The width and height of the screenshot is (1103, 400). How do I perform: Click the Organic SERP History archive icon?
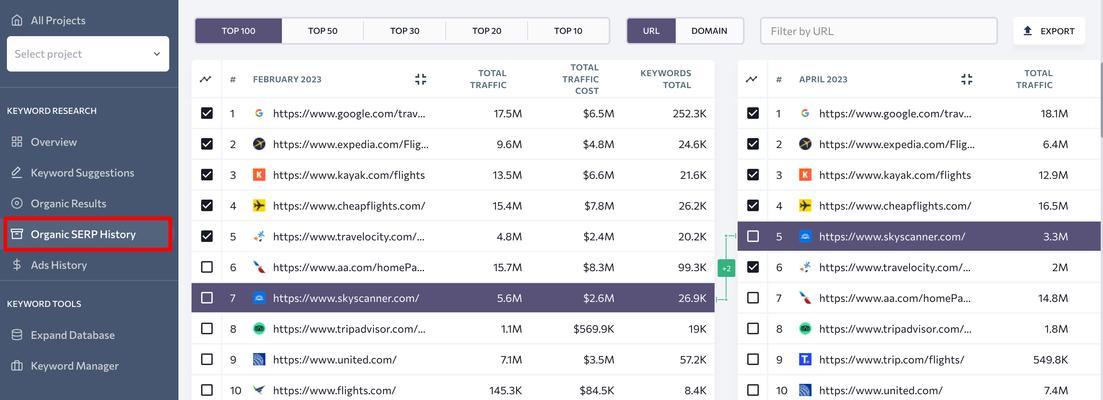tap(17, 234)
